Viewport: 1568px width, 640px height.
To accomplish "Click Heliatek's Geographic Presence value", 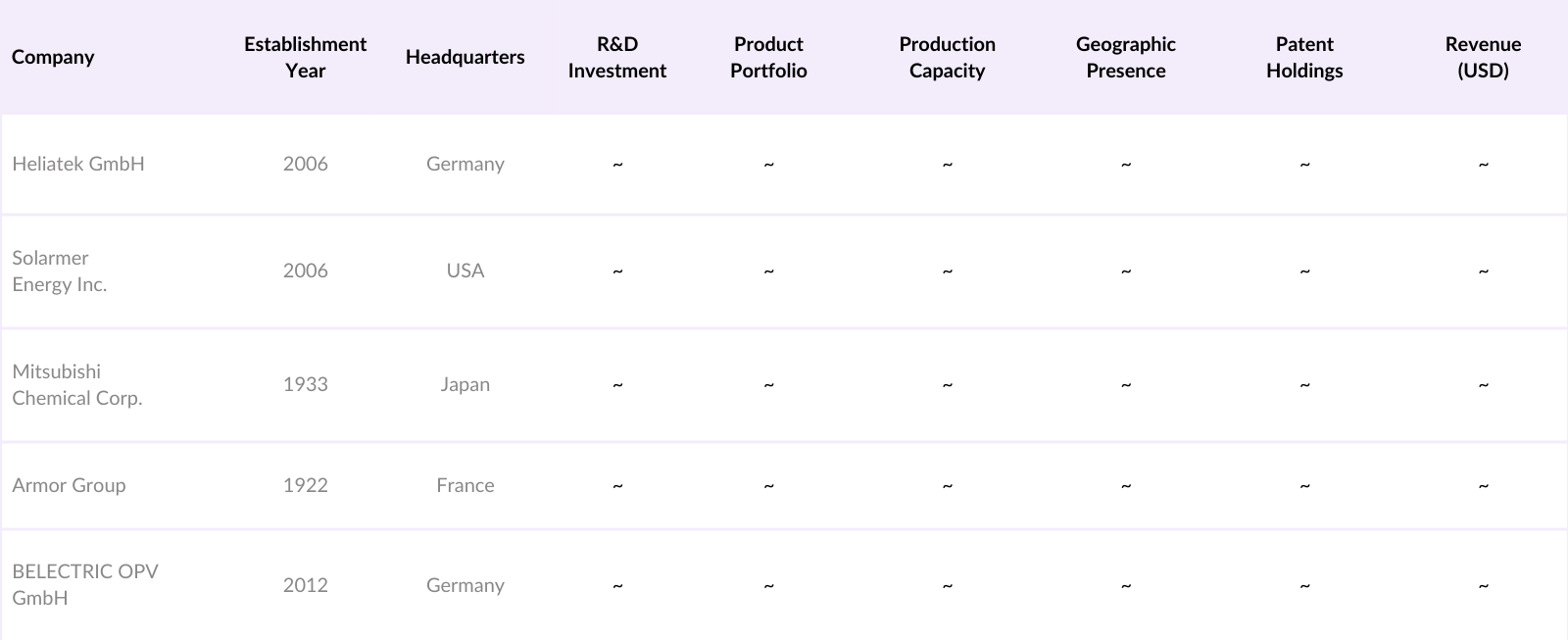I will point(1125,165).
